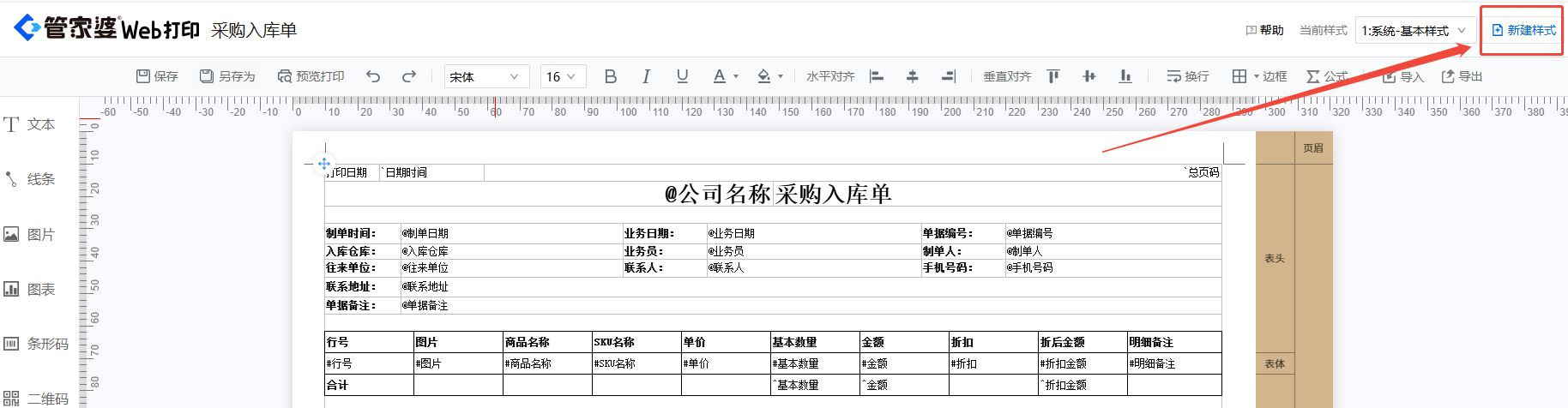Undo the last action

373,76
